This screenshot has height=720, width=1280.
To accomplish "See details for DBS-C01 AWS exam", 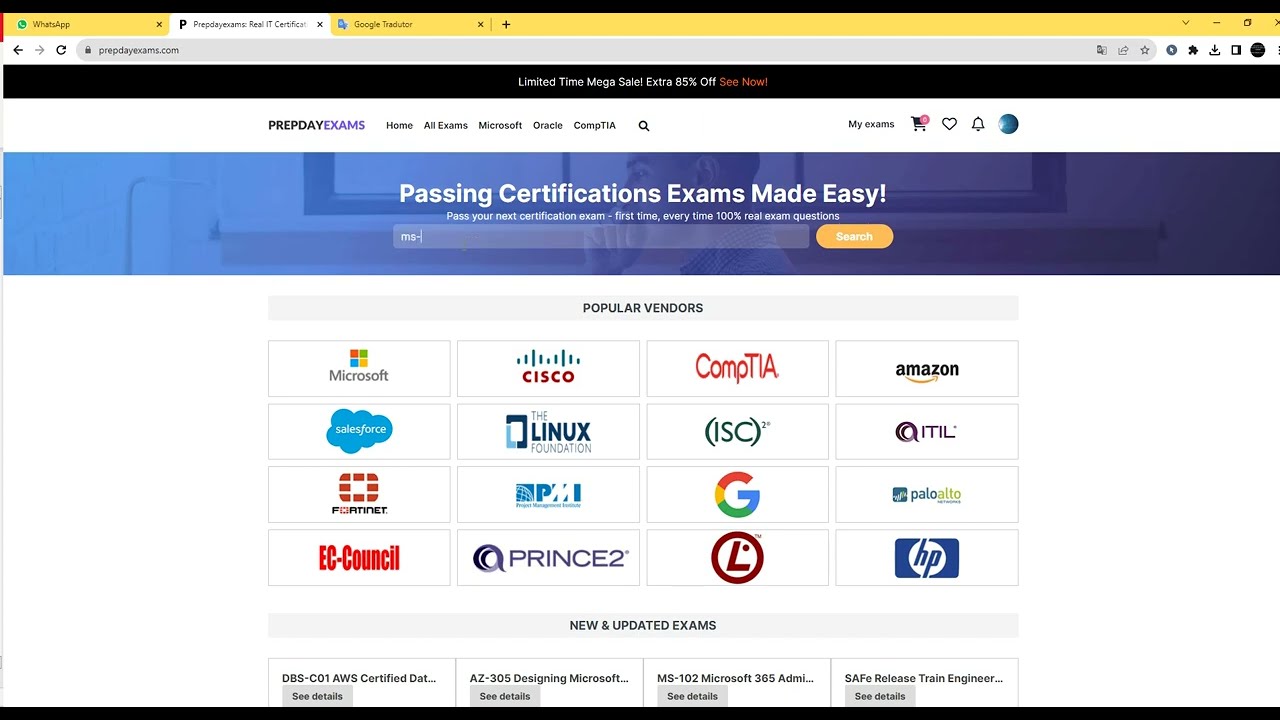I will [x=317, y=696].
